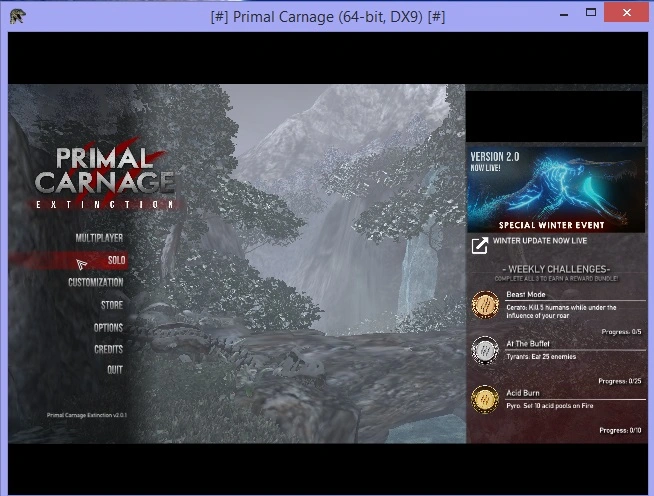
Task: Click the external link icon beside Winter Update
Action: pyautogui.click(x=480, y=245)
